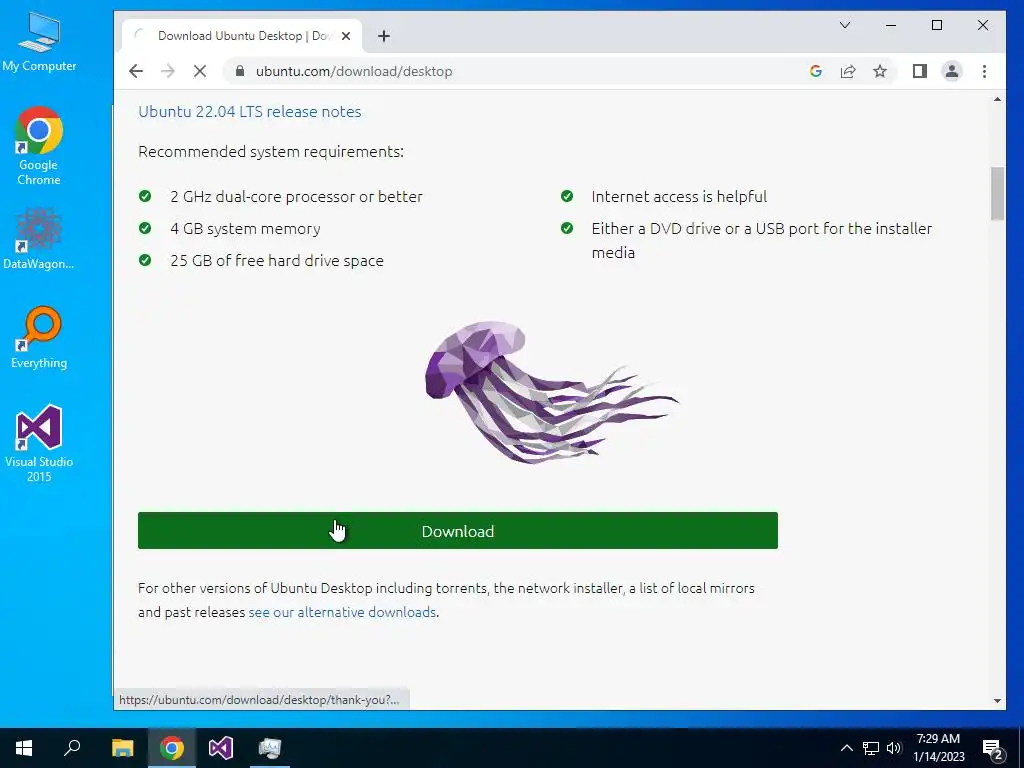The height and width of the screenshot is (768, 1024).
Task: Click the scrollbar down arrow
Action: (x=997, y=701)
